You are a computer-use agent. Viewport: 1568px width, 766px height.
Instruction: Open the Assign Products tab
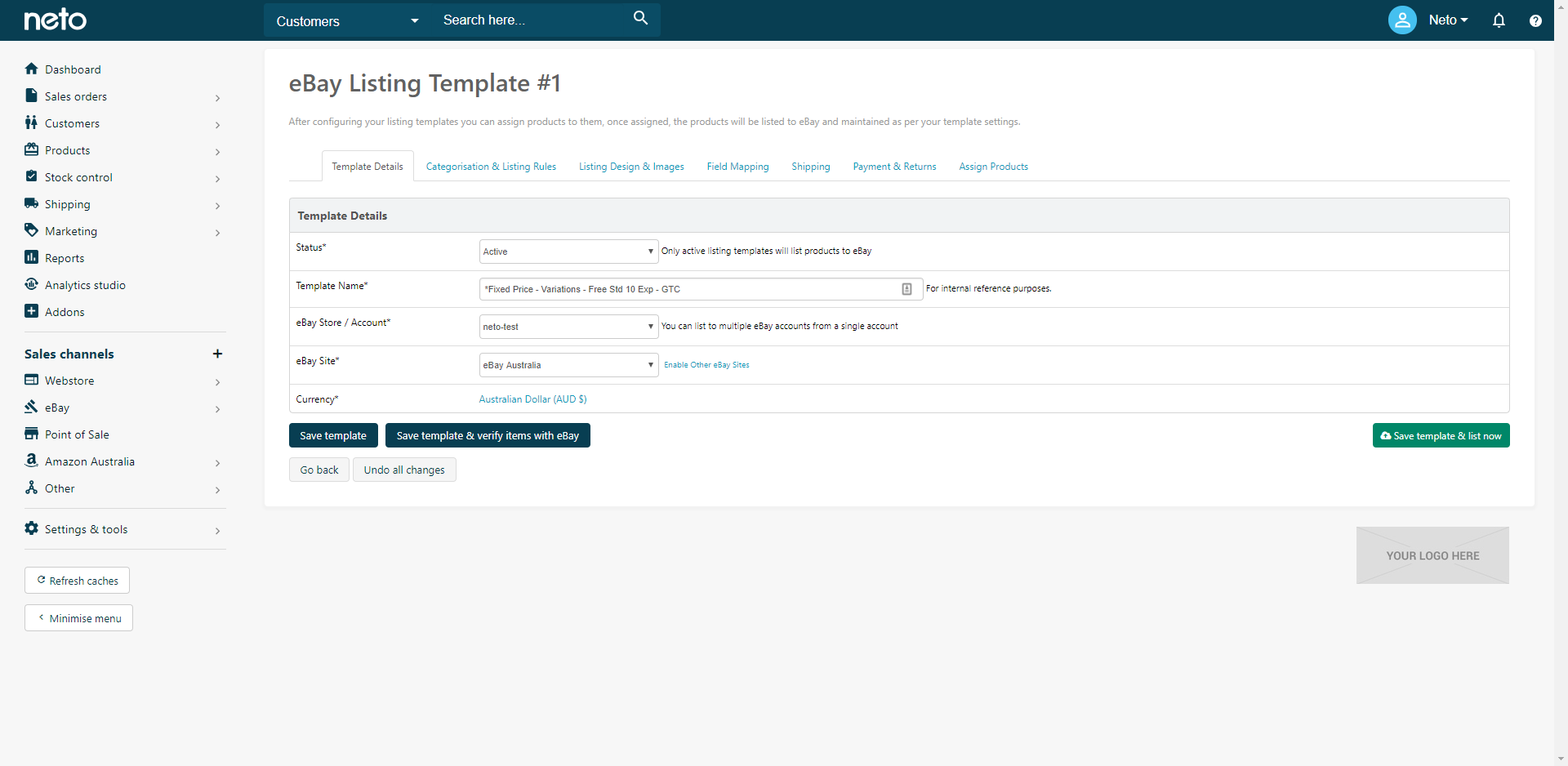(x=993, y=167)
